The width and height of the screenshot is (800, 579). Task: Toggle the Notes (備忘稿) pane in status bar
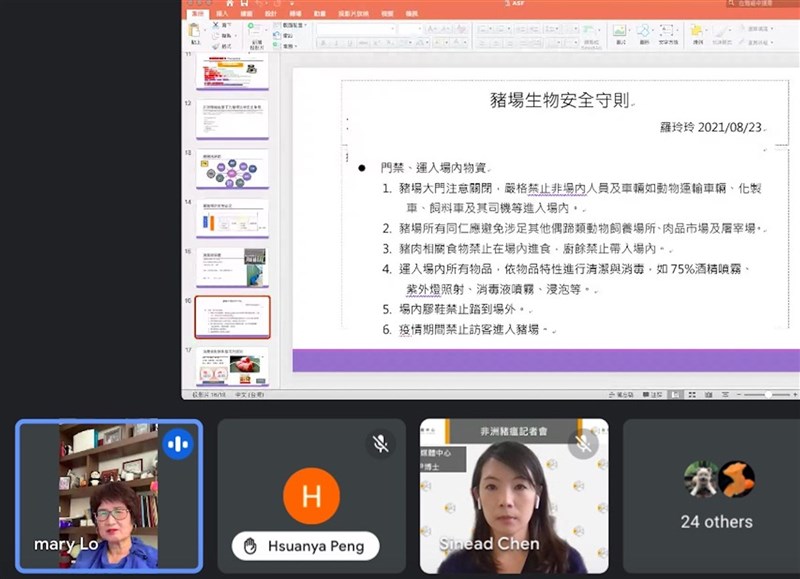(621, 394)
